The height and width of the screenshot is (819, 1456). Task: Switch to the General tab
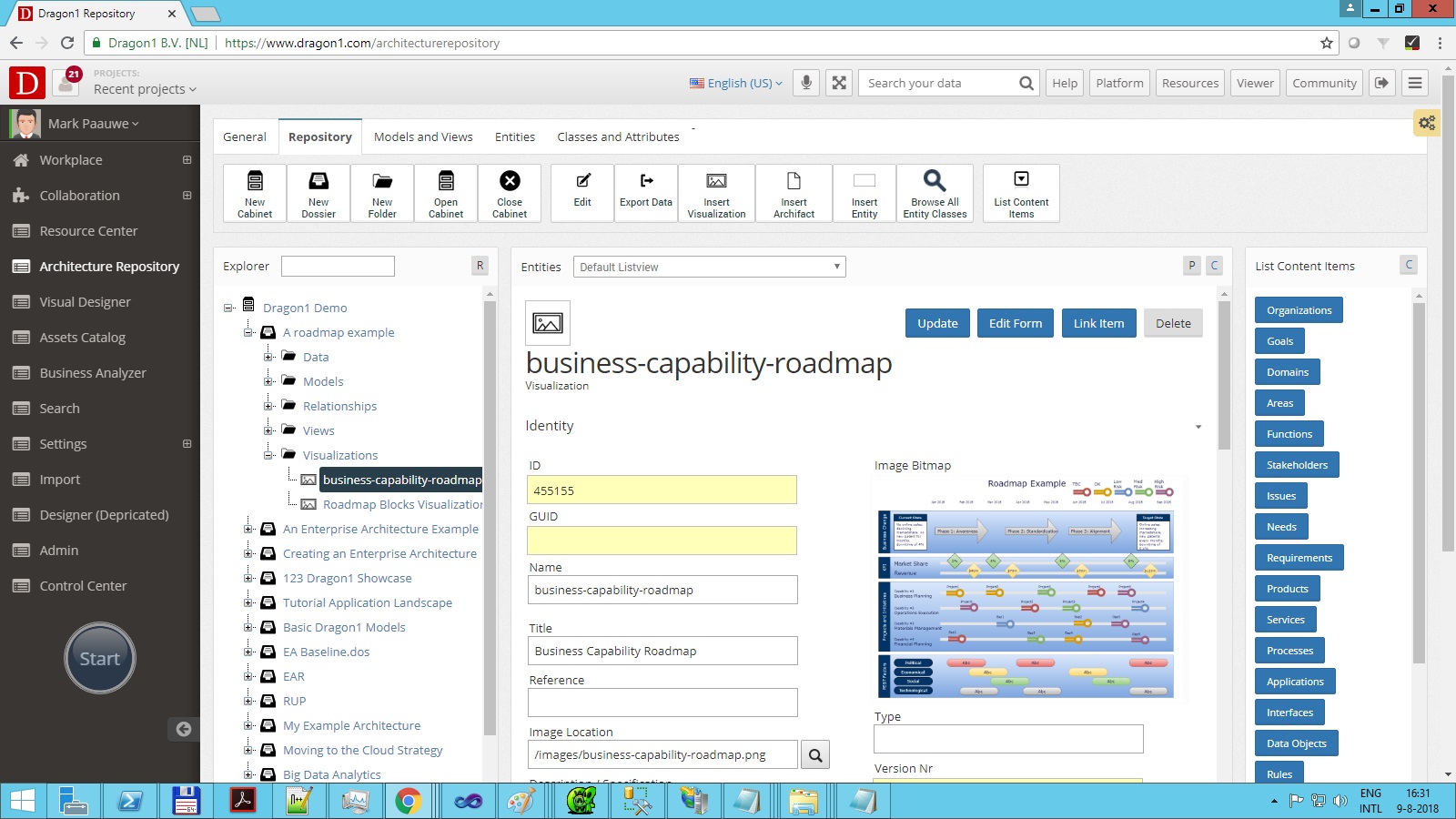click(x=245, y=136)
